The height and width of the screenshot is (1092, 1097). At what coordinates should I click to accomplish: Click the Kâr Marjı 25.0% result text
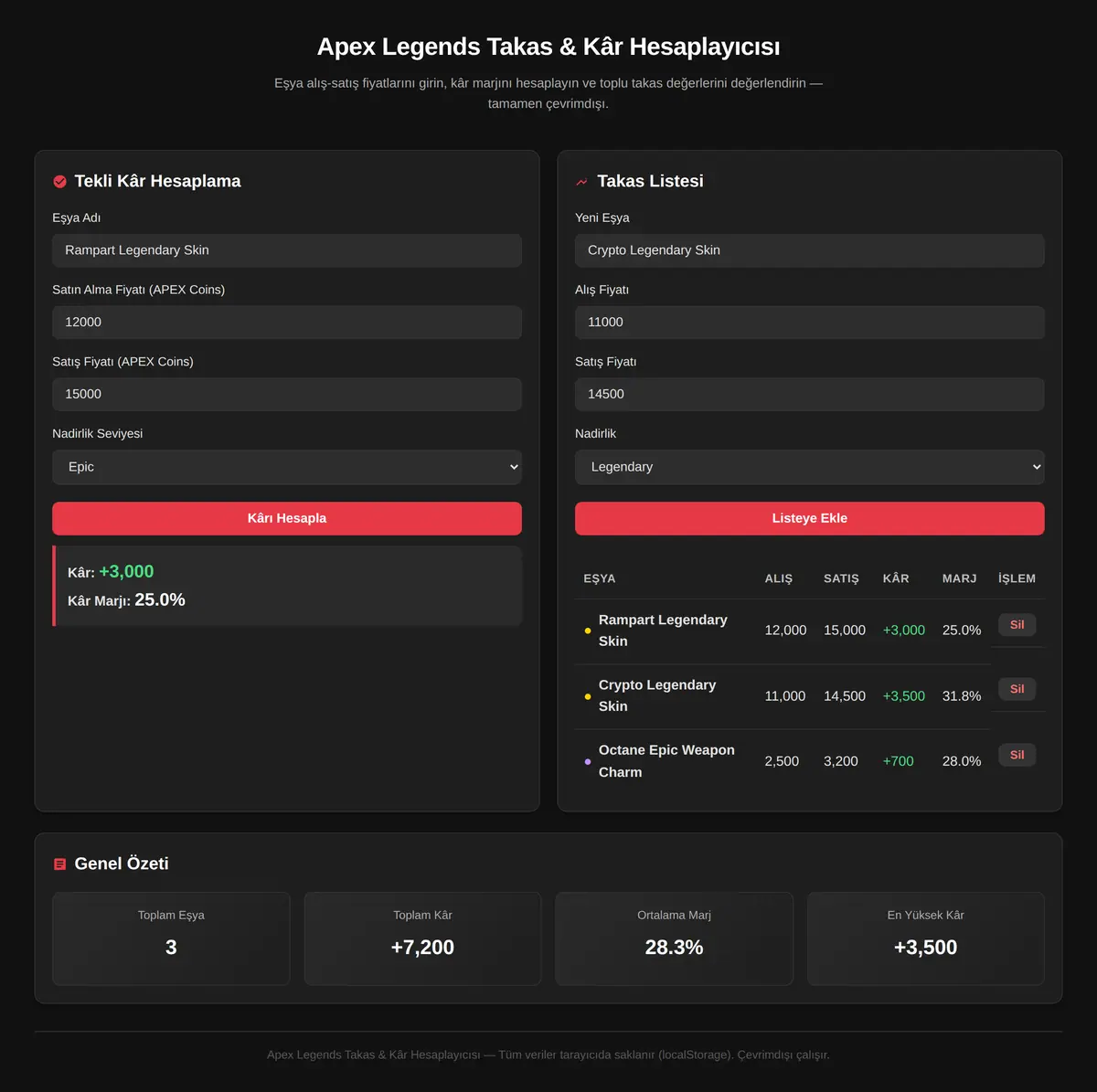point(126,600)
